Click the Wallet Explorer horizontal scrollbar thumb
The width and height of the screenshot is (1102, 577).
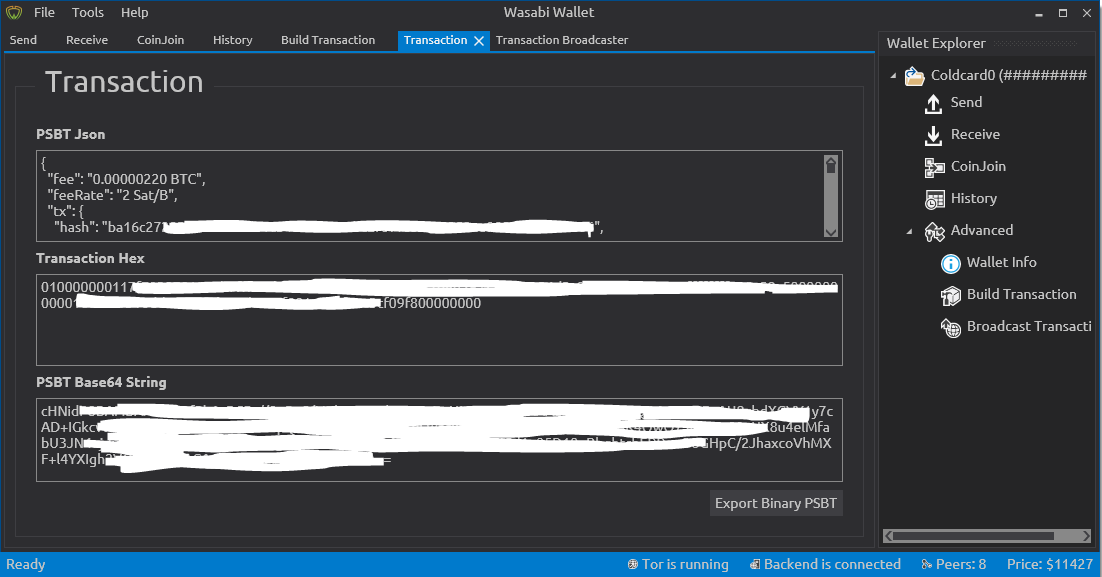click(973, 536)
